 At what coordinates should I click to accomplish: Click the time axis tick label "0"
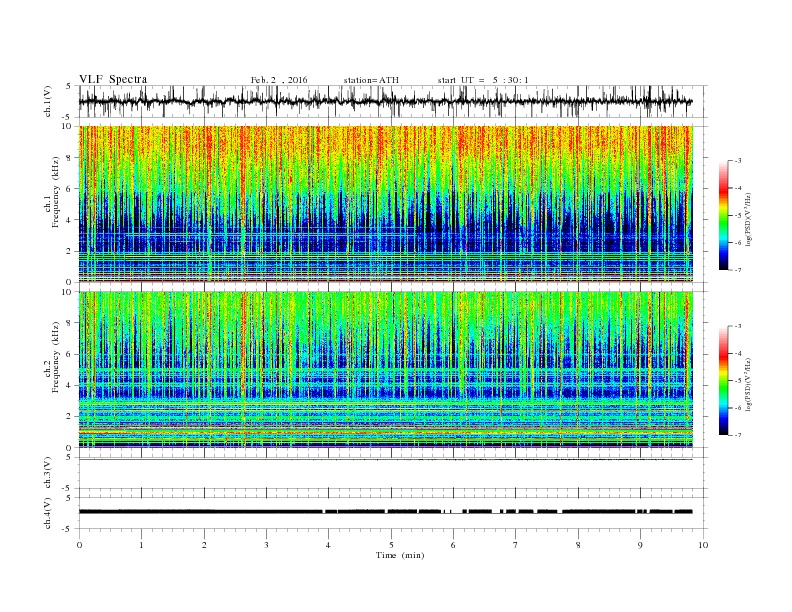click(x=79, y=545)
